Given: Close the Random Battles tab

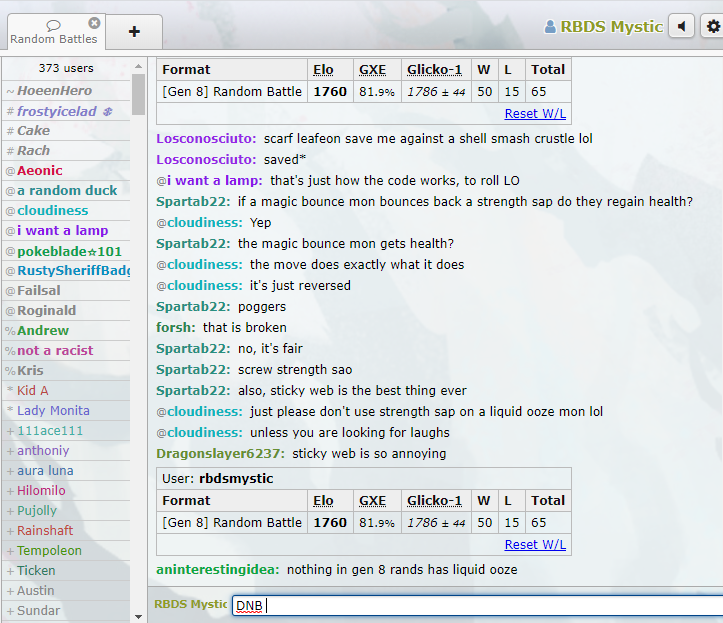Looking at the screenshot, I should (94, 23).
